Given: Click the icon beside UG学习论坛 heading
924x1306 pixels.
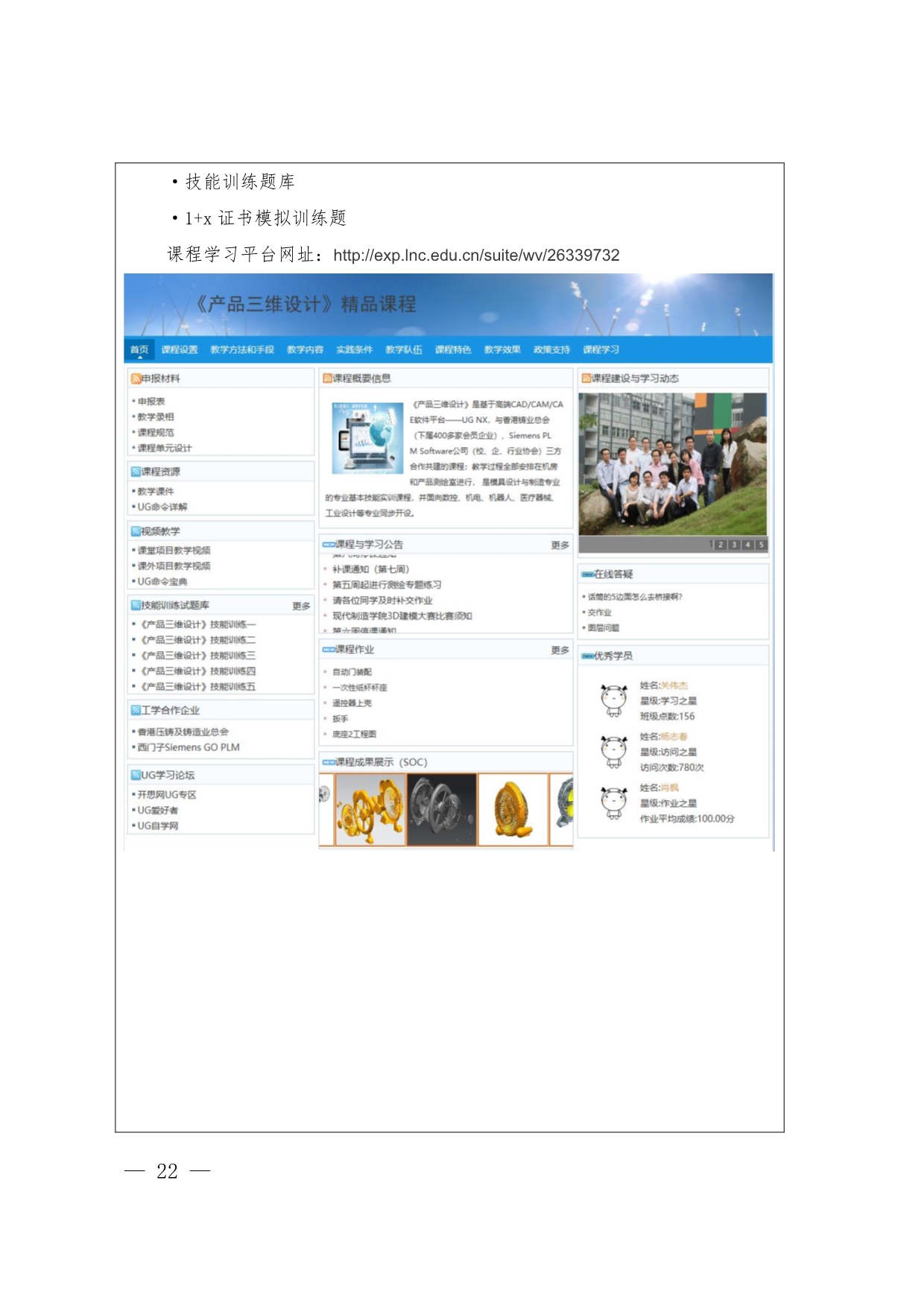Looking at the screenshot, I should click(x=136, y=775).
